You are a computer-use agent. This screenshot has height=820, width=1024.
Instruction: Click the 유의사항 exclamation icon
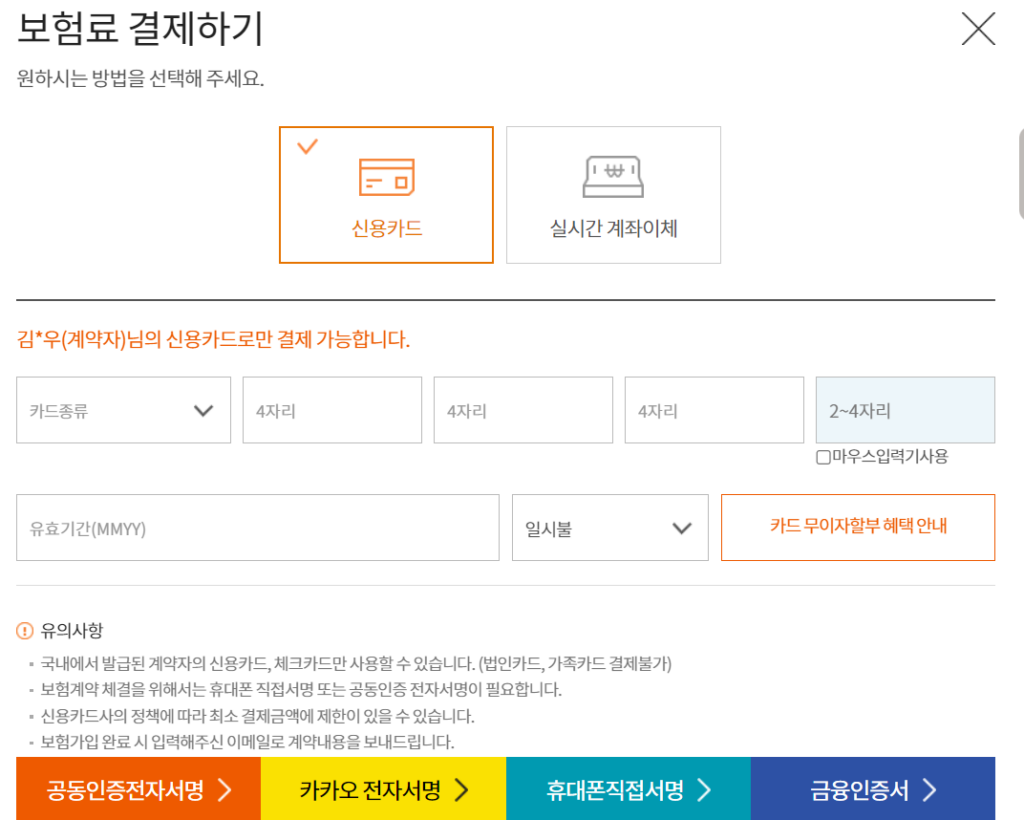point(25,631)
